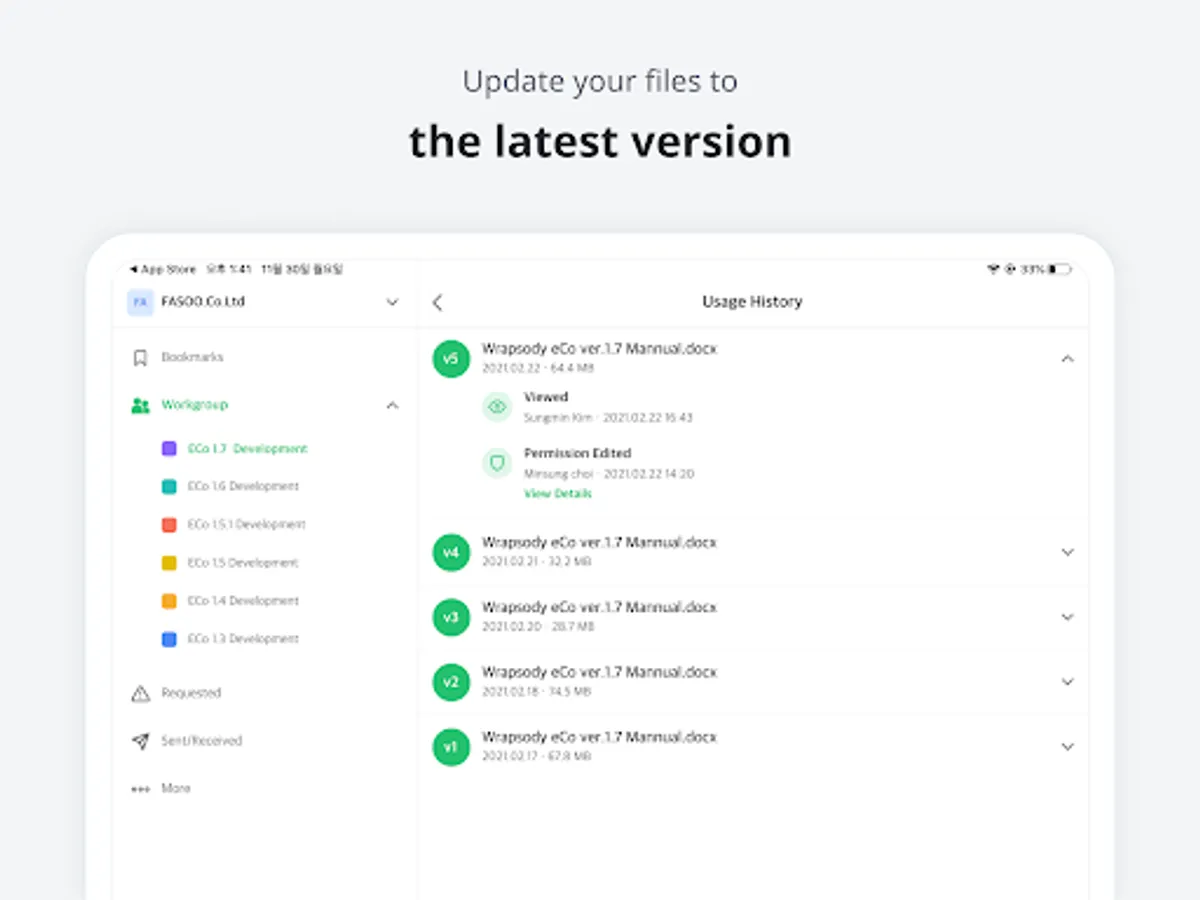
Task: Click the battery icon in status bar
Action: click(x=1060, y=269)
